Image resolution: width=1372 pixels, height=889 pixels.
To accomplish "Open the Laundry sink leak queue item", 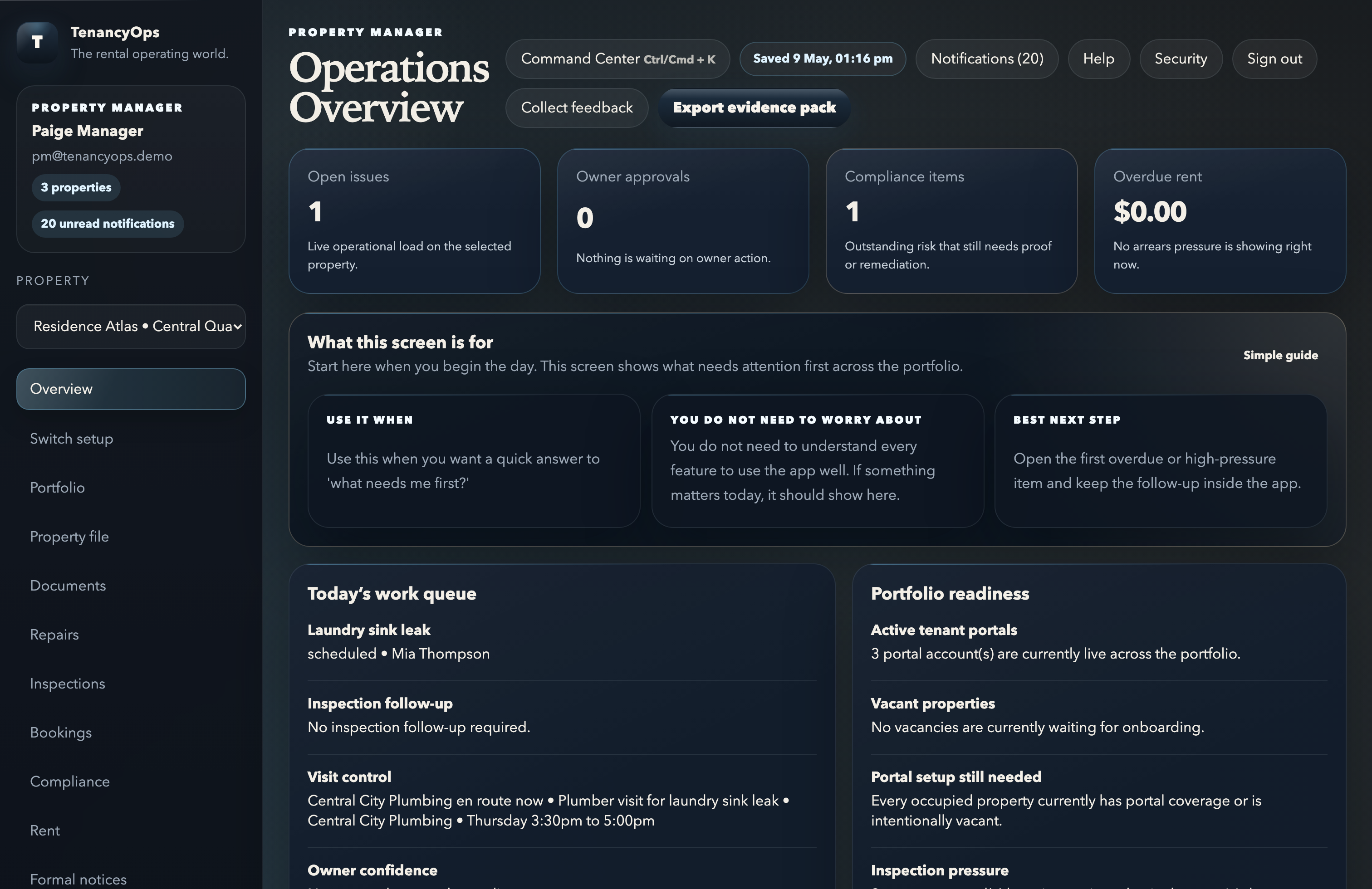I will coord(562,642).
